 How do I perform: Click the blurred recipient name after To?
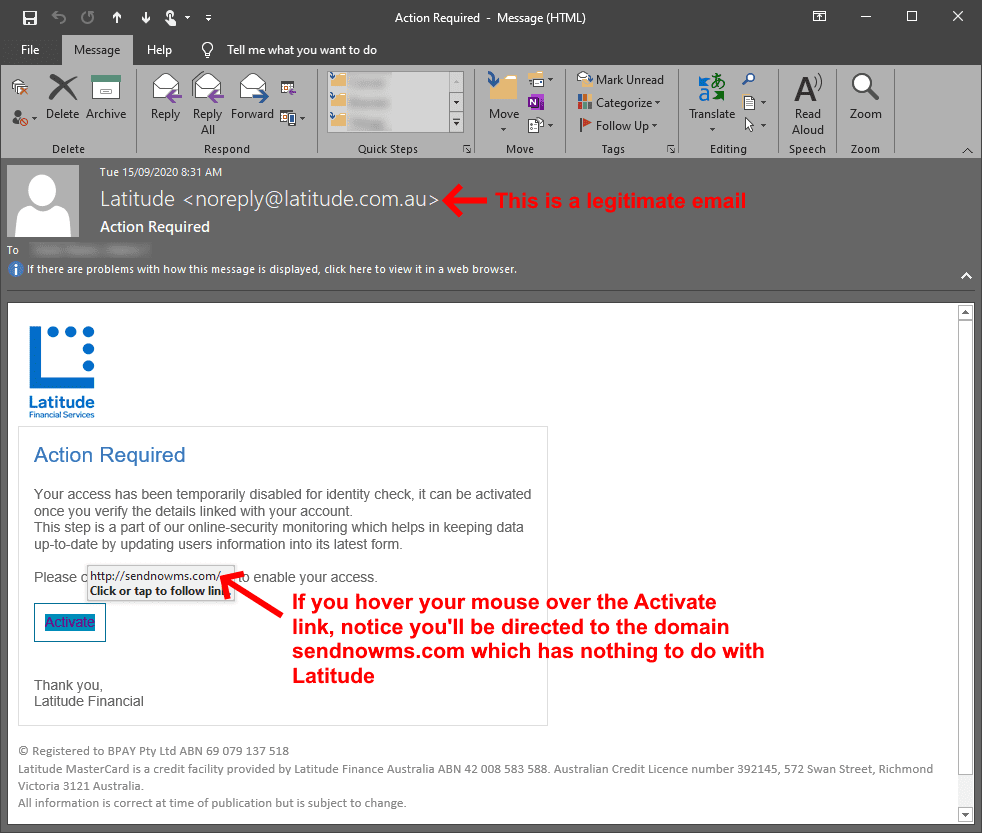pyautogui.click(x=90, y=250)
